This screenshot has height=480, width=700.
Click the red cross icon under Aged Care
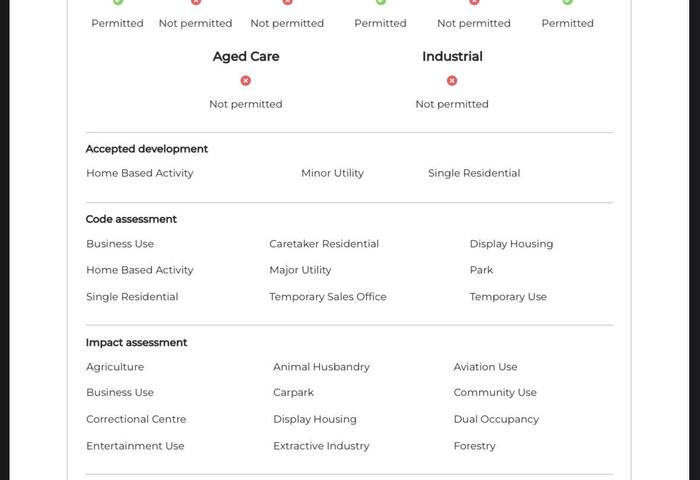(246, 80)
